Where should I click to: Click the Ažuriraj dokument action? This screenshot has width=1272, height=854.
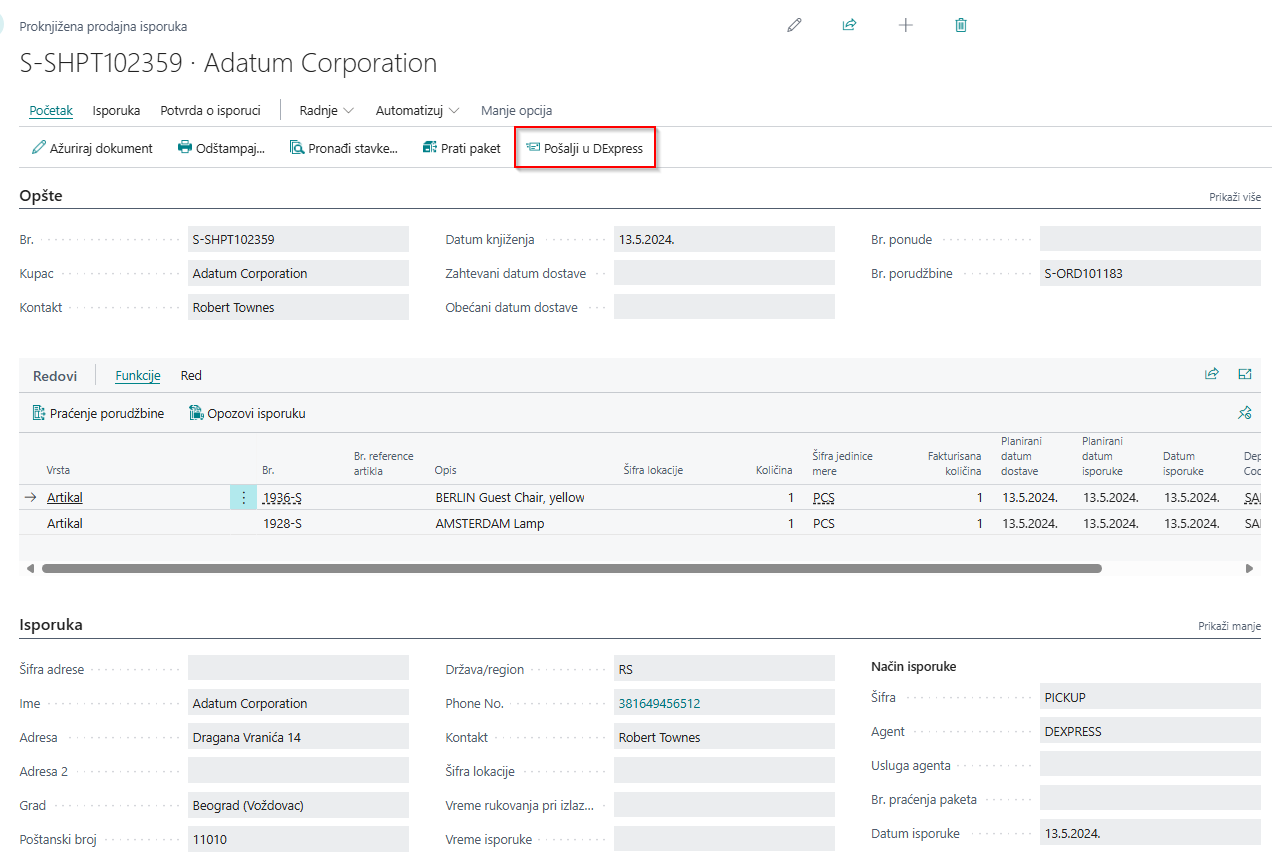pyautogui.click(x=92, y=148)
